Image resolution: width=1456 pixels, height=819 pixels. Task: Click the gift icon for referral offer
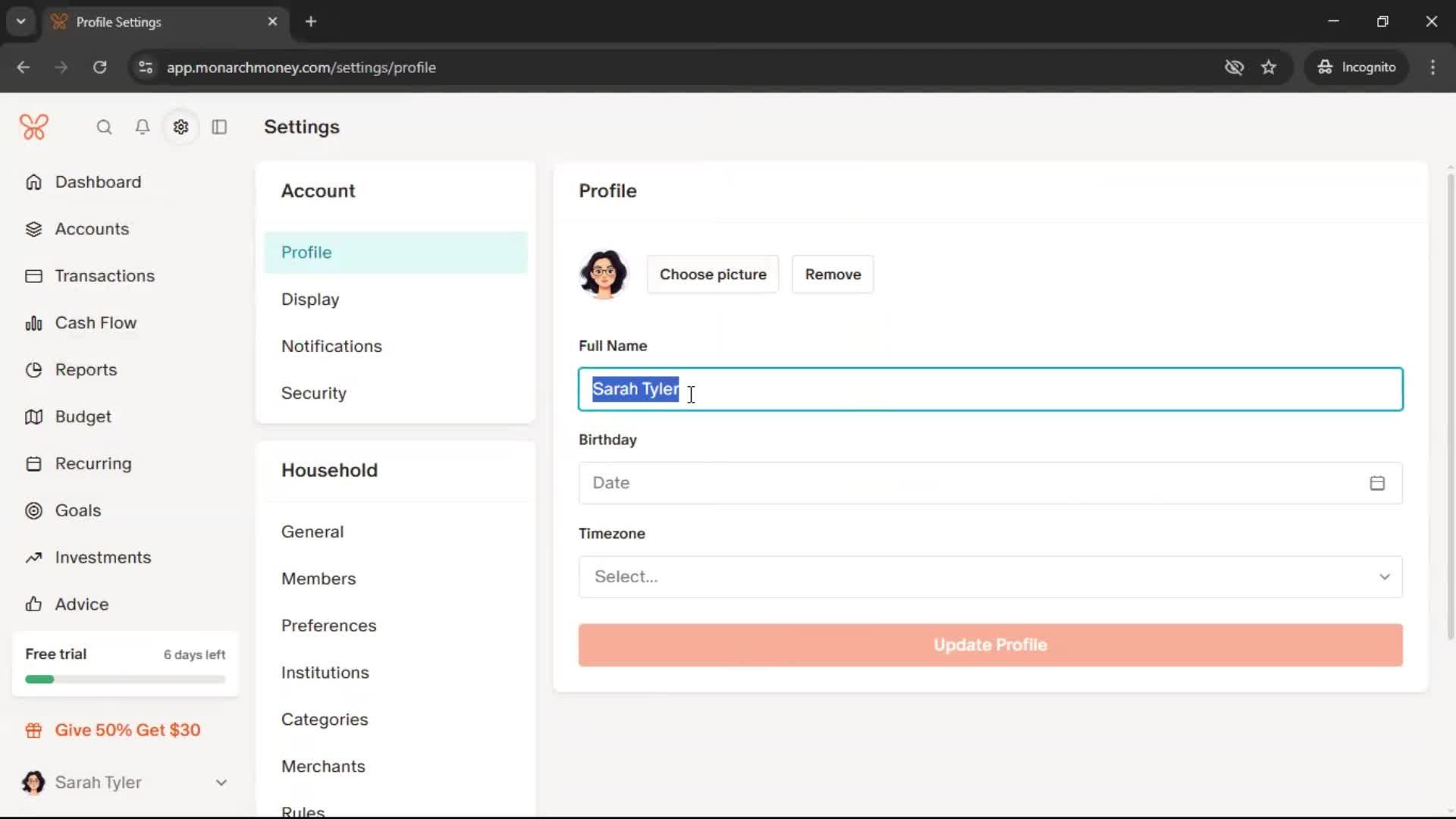tap(33, 730)
